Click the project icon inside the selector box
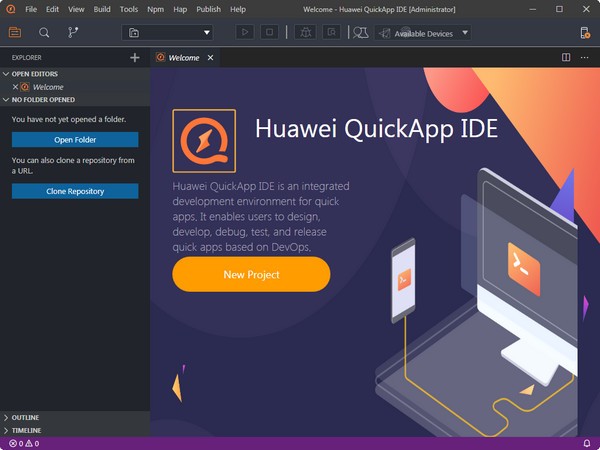The height and width of the screenshot is (450, 600). (x=134, y=33)
